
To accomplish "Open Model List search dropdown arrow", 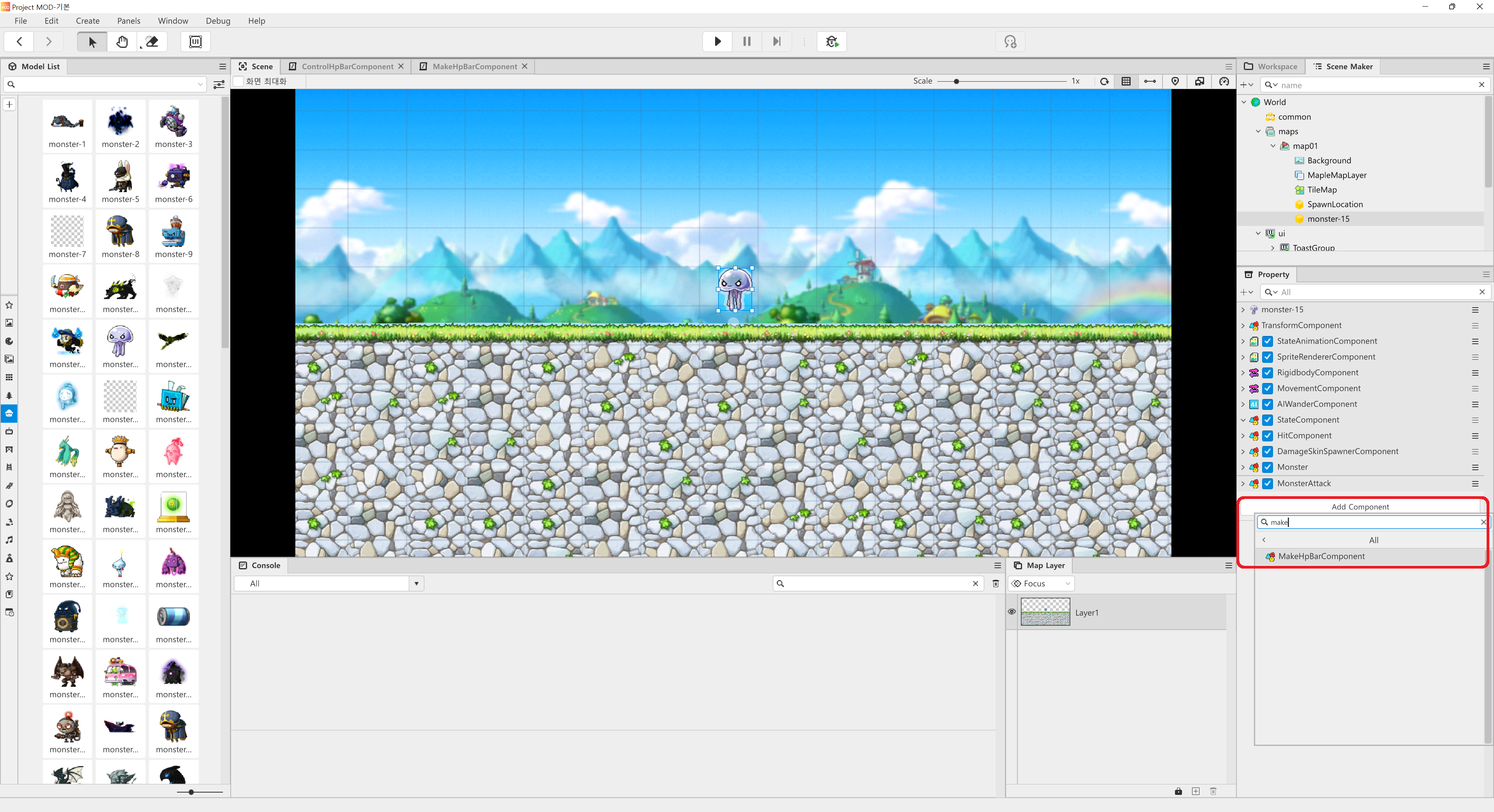I will [200, 85].
